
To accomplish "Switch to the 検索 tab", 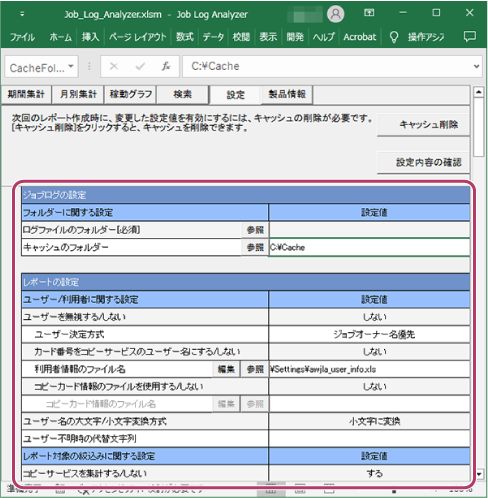I will [x=182, y=94].
